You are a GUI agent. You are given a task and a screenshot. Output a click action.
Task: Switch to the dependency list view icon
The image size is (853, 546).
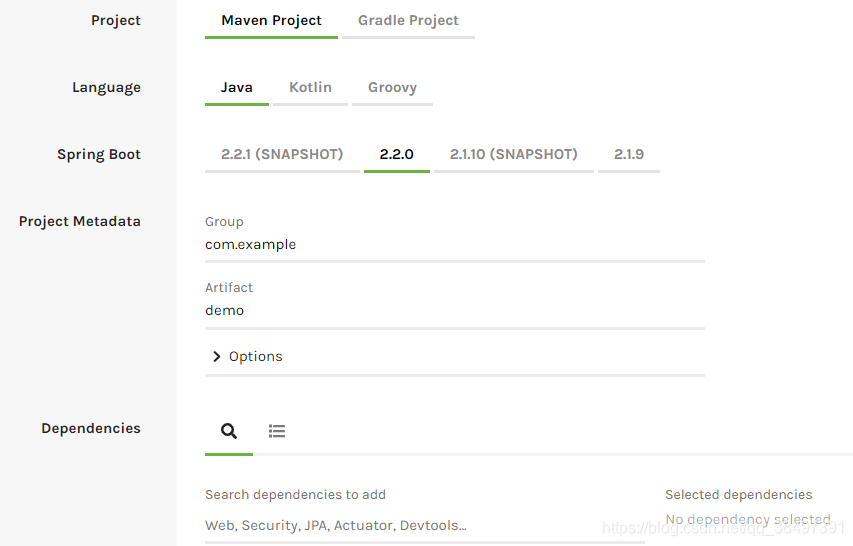pos(277,431)
